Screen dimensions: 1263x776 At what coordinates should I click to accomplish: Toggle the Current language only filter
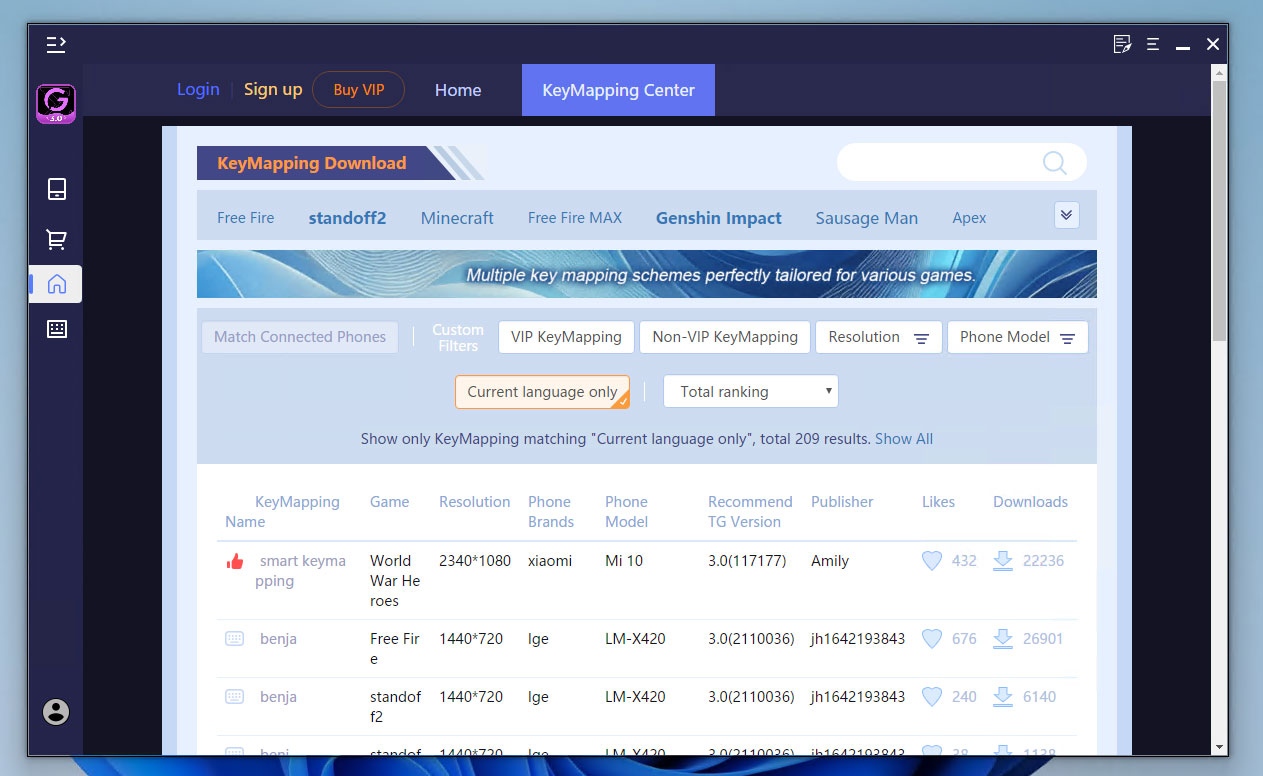542,392
